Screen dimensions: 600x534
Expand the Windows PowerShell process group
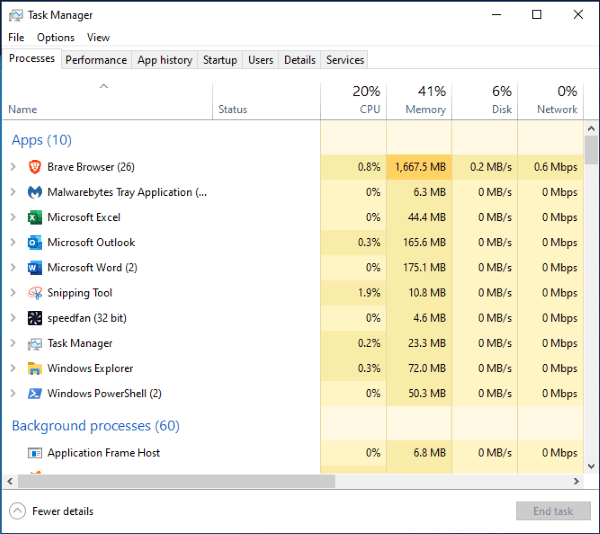click(13, 393)
